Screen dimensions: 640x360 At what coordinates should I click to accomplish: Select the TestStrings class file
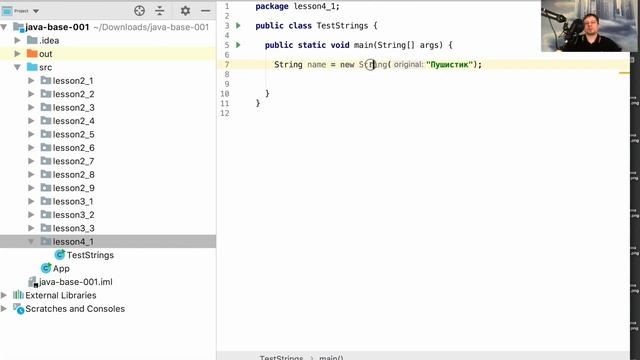coord(90,255)
